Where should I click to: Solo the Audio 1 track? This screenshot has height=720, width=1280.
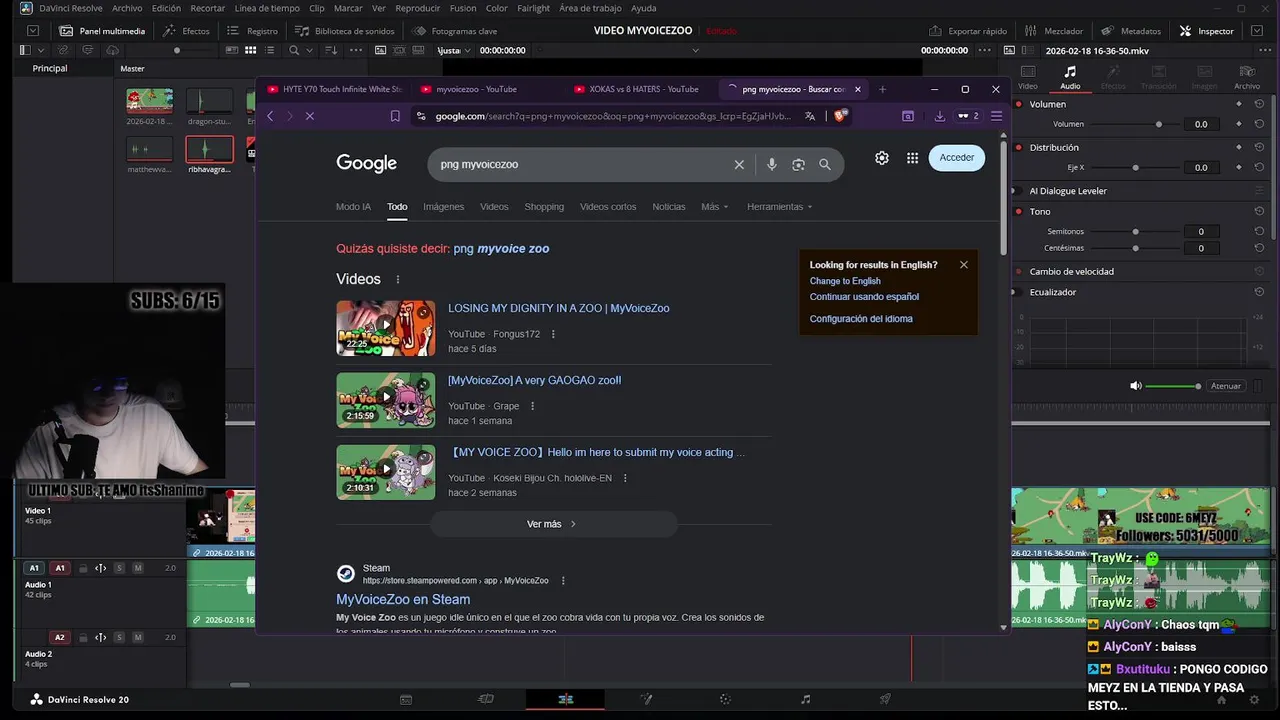pos(119,568)
